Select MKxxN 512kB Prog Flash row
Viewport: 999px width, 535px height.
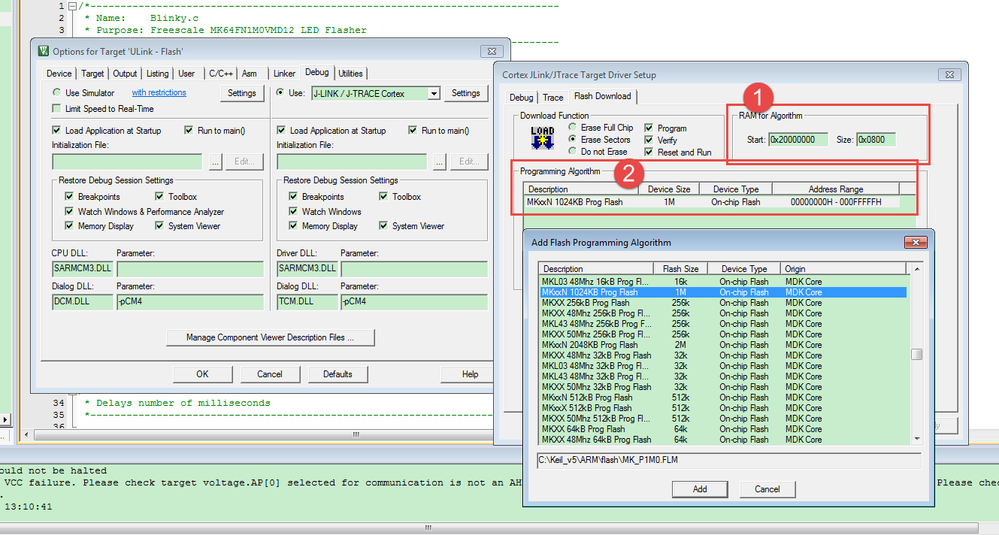tap(723, 397)
